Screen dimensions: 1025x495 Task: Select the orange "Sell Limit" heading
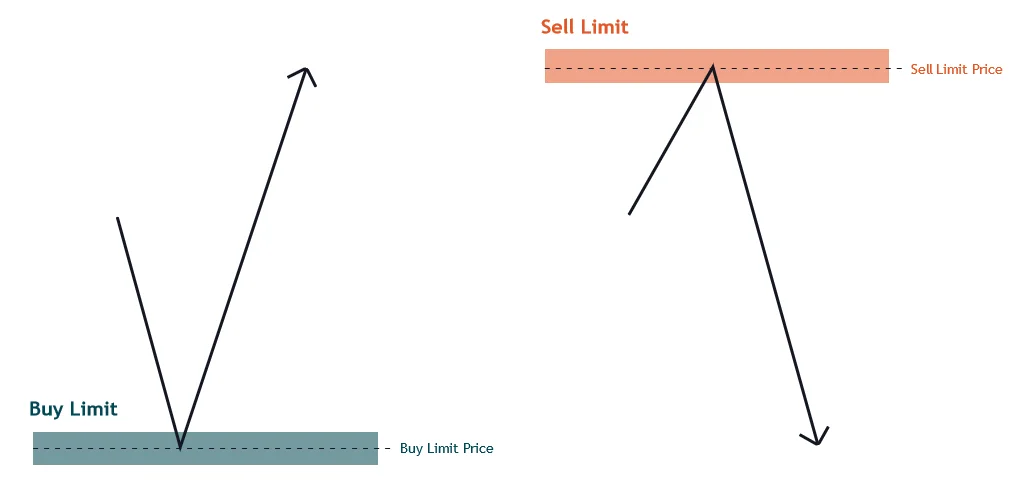[584, 27]
